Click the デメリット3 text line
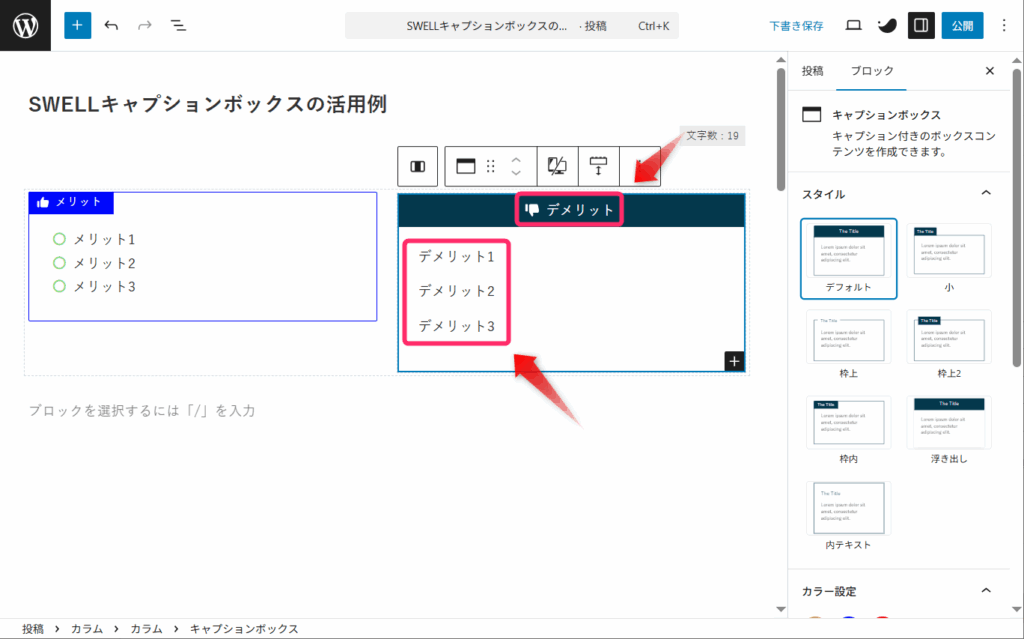The width and height of the screenshot is (1024, 639). (x=456, y=325)
